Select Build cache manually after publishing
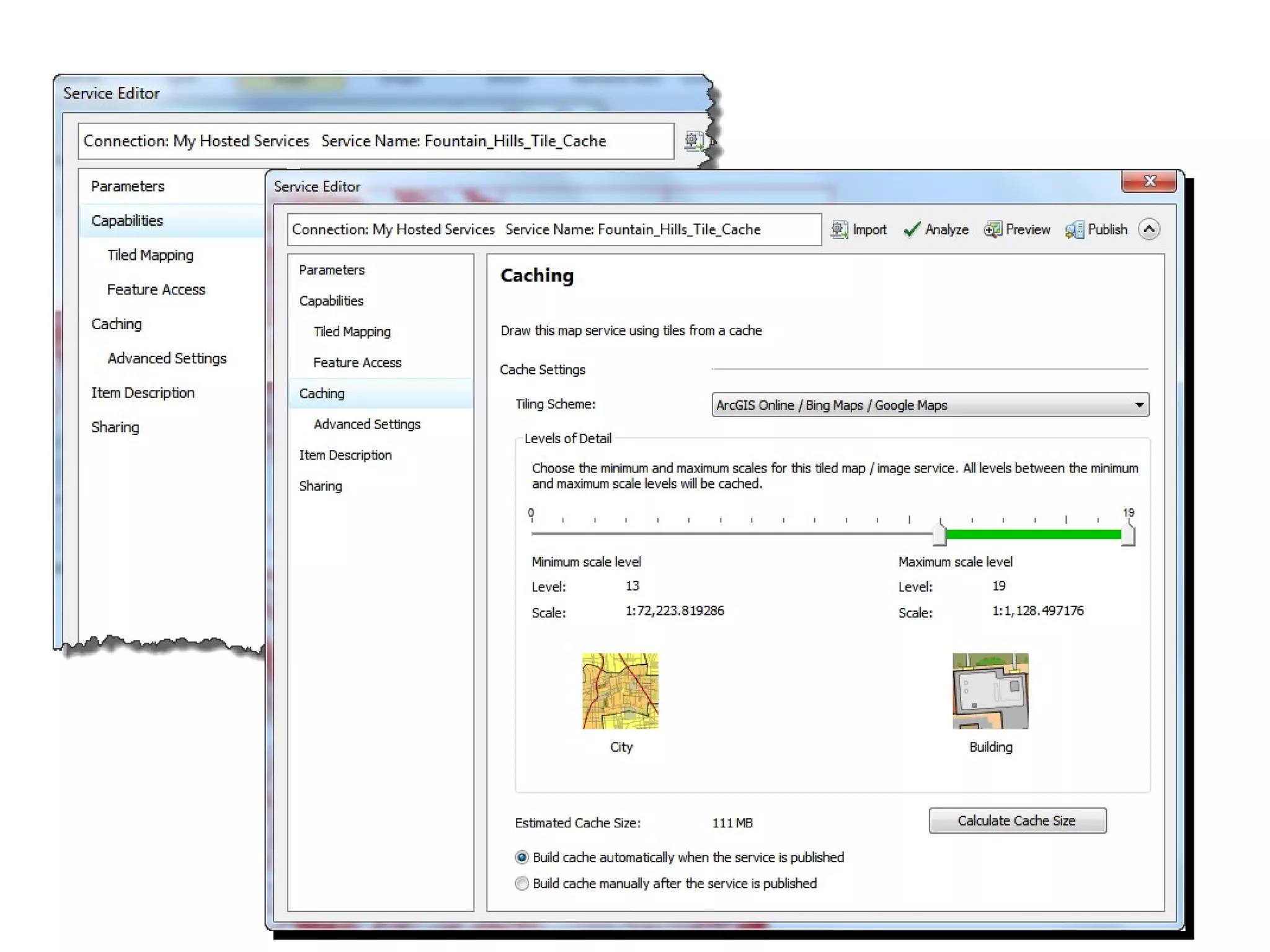This screenshot has height=952, width=1270. (522, 883)
